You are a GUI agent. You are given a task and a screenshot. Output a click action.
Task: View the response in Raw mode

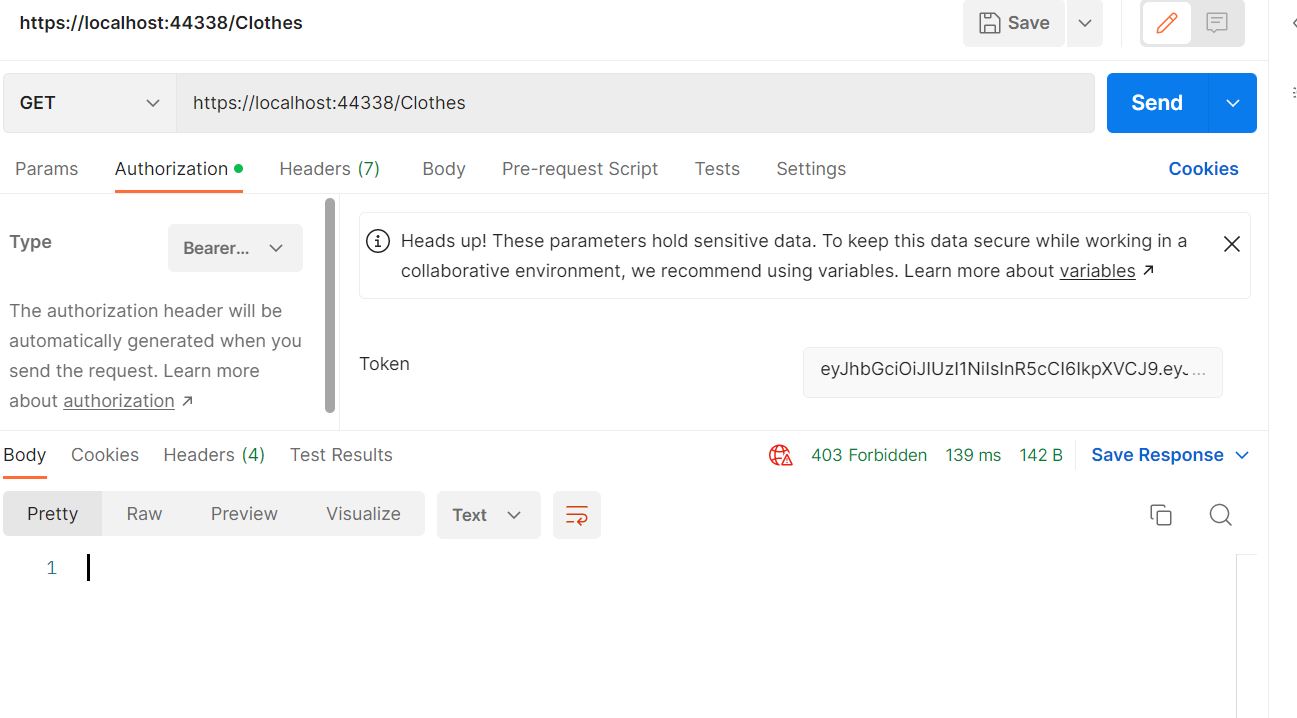143,514
